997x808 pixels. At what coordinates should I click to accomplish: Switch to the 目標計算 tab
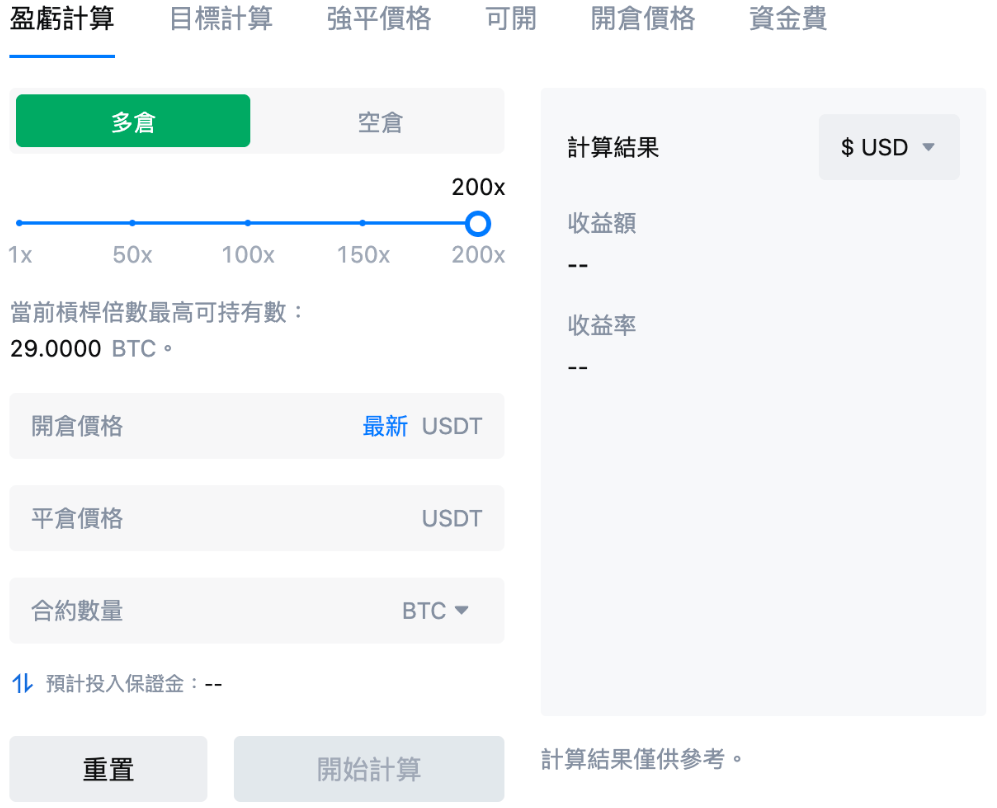click(x=220, y=19)
